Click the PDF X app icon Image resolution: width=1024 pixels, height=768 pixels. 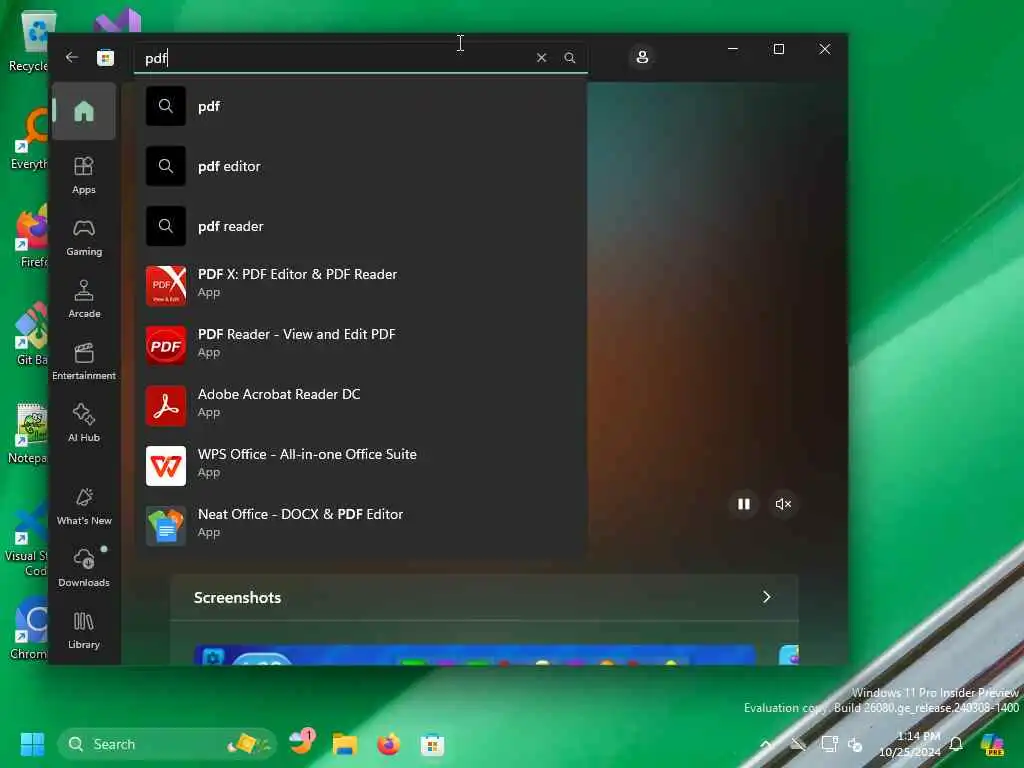click(x=166, y=285)
